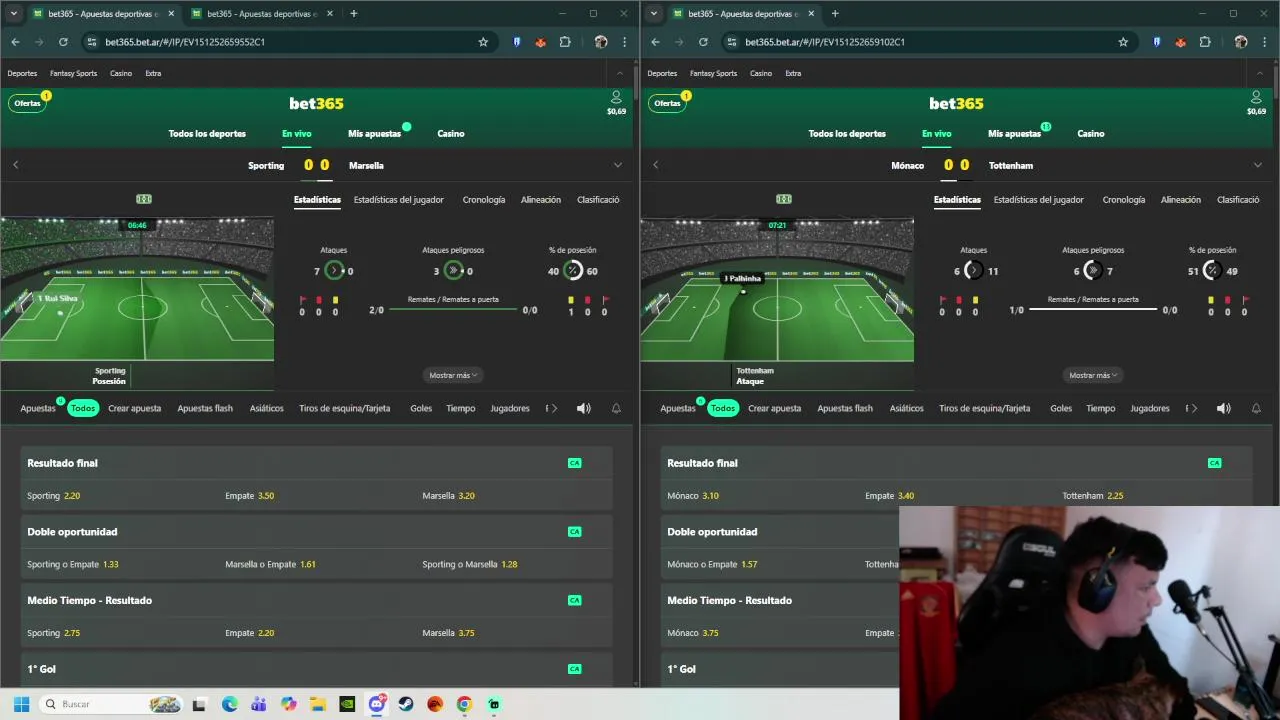This screenshot has width=1280, height=720.
Task: Click Ofertas button in Sporting window
Action: (x=27, y=103)
